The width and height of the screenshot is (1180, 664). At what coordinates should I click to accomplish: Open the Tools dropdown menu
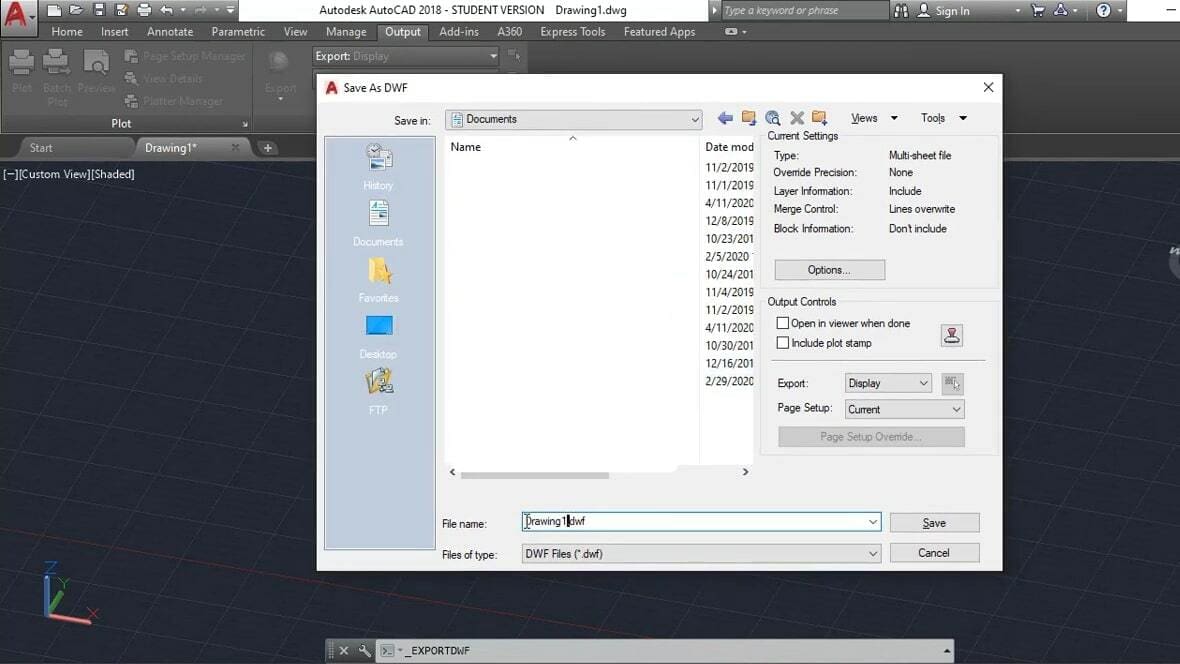(x=944, y=118)
